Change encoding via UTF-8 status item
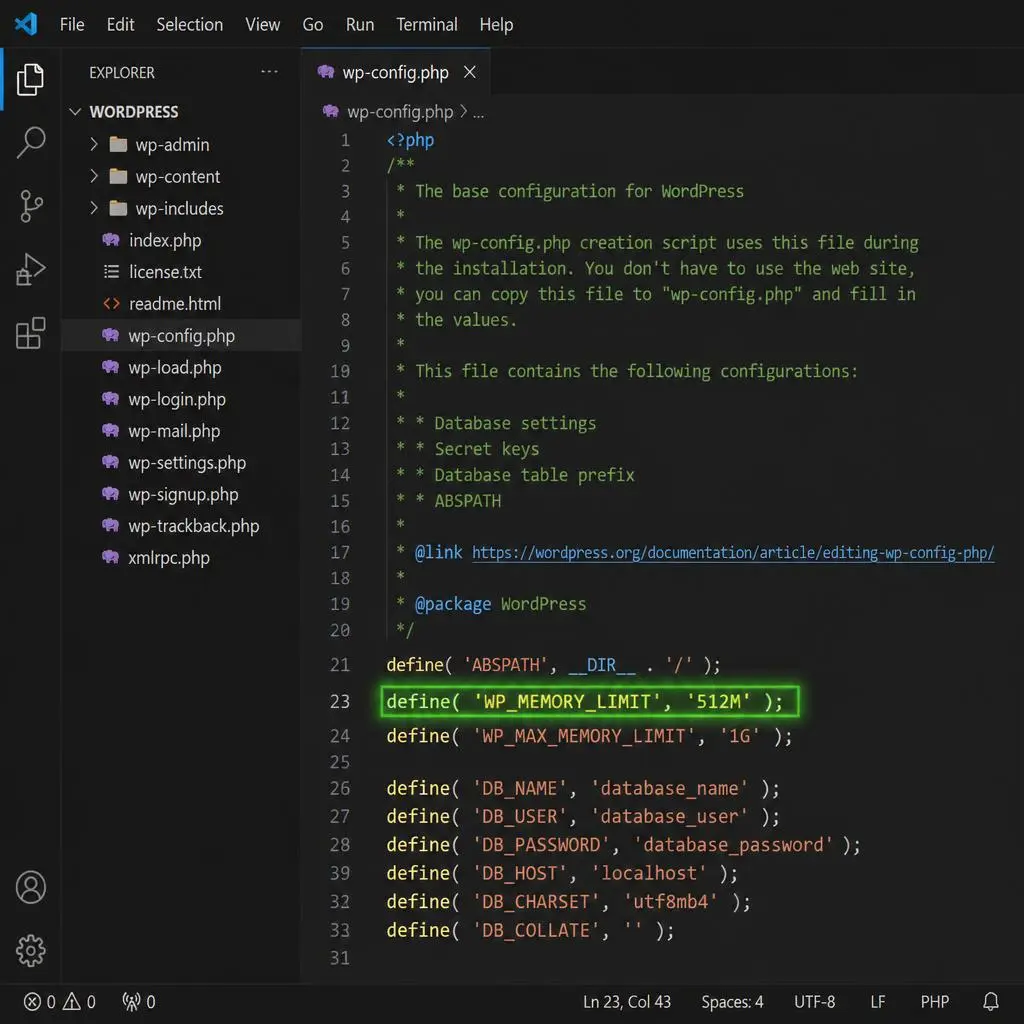This screenshot has width=1024, height=1024. tap(814, 1002)
